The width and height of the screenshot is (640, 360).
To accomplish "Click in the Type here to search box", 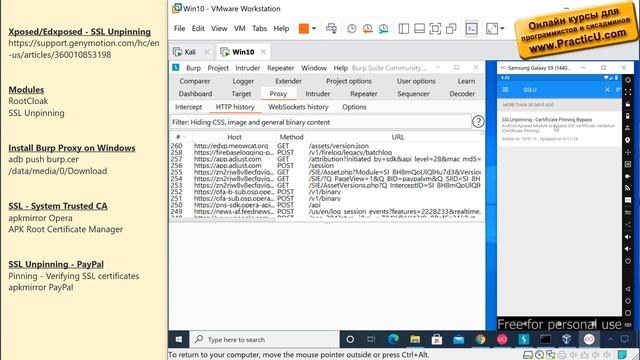I will coord(265,339).
